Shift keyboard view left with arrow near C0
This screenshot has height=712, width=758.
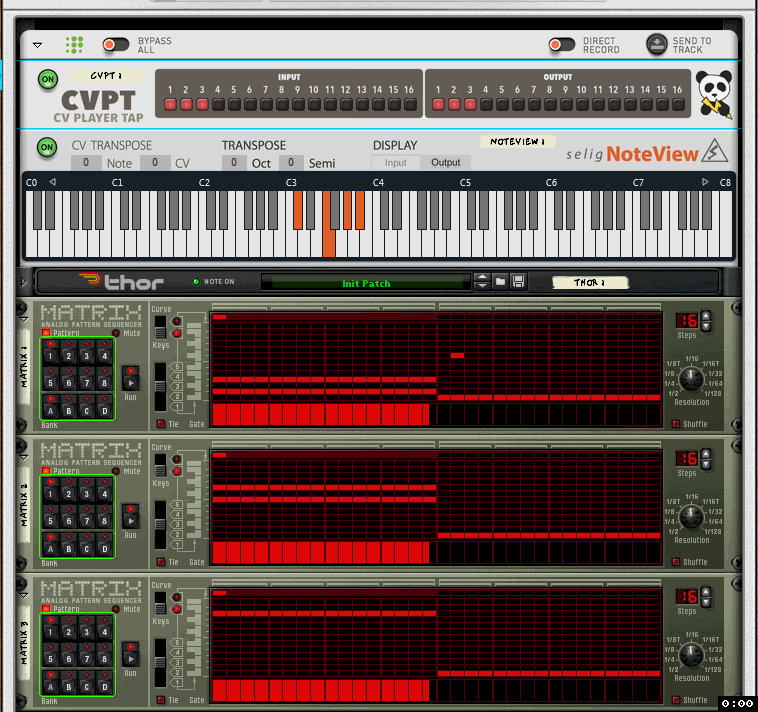(x=53, y=182)
